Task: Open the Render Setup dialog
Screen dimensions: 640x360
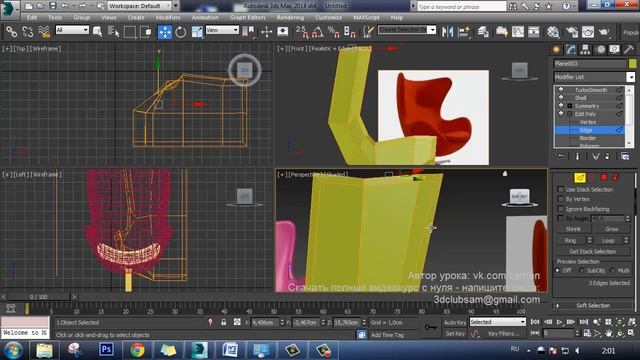Action: click(572, 31)
